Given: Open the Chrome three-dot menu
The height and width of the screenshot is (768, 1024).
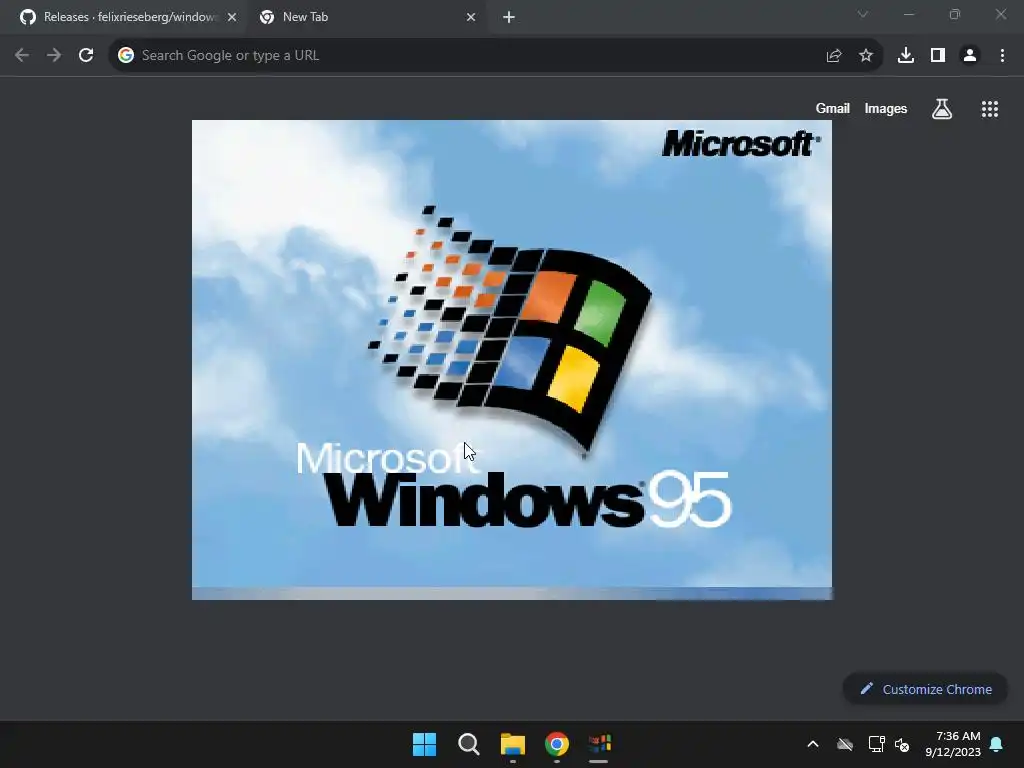Looking at the screenshot, I should tap(1002, 56).
